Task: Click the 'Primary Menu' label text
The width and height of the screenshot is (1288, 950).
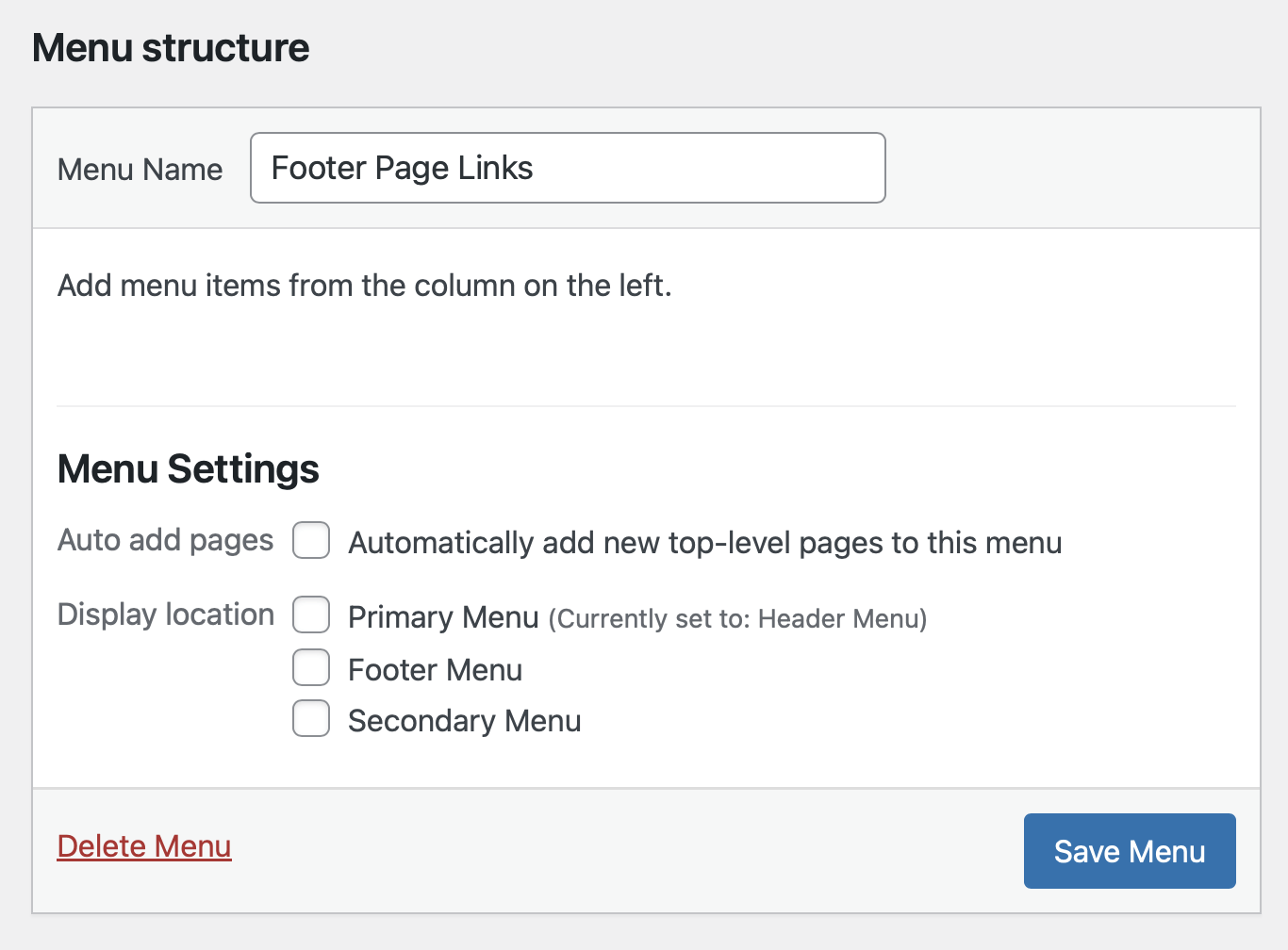Action: click(x=443, y=617)
